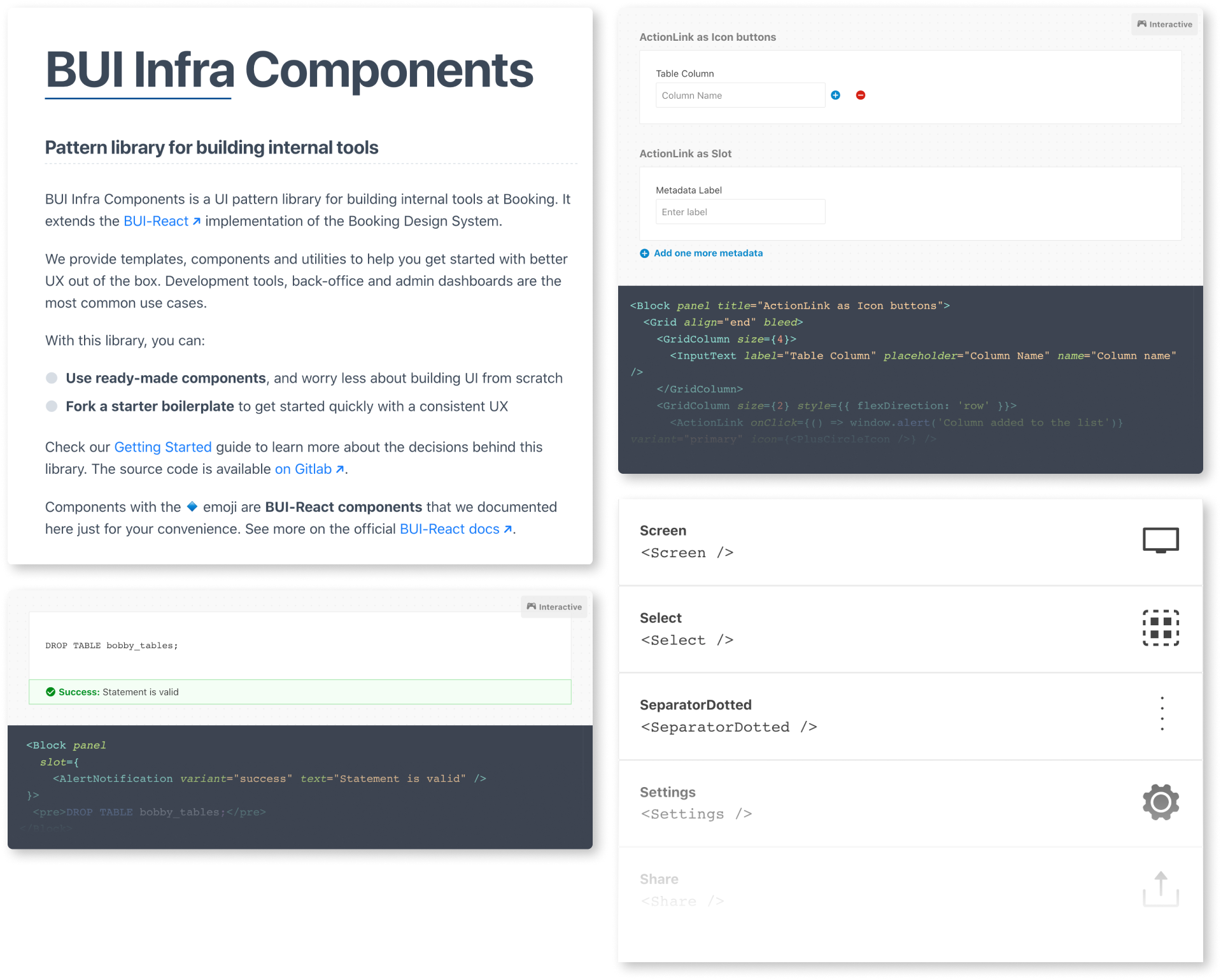This screenshot has height=980, width=1221.
Task: Open the on Gitlab source code link
Action: tap(305, 469)
